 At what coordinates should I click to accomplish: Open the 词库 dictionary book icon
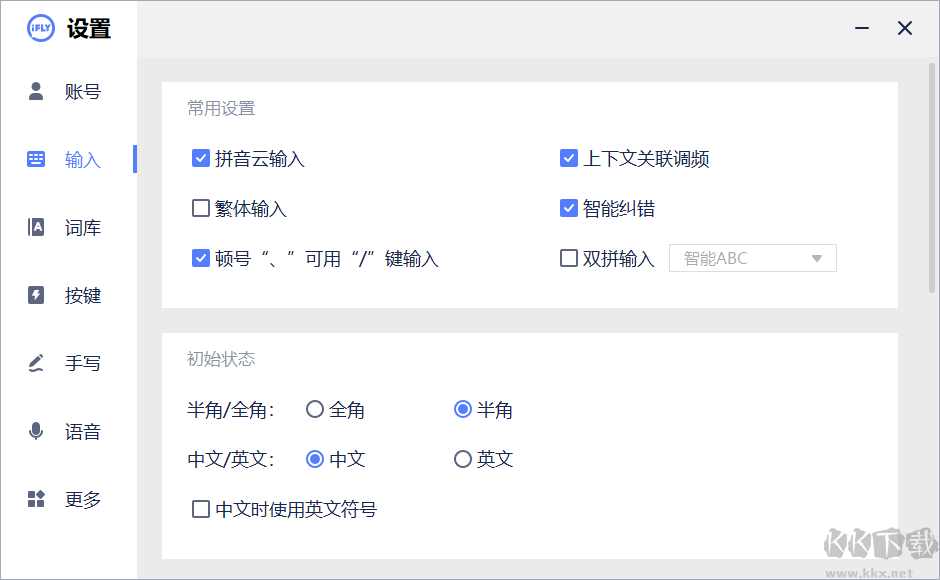pyautogui.click(x=36, y=228)
